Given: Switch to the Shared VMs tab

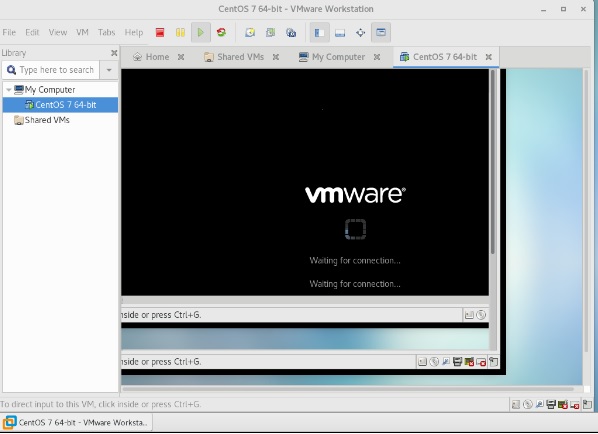Looking at the screenshot, I should coord(234,57).
